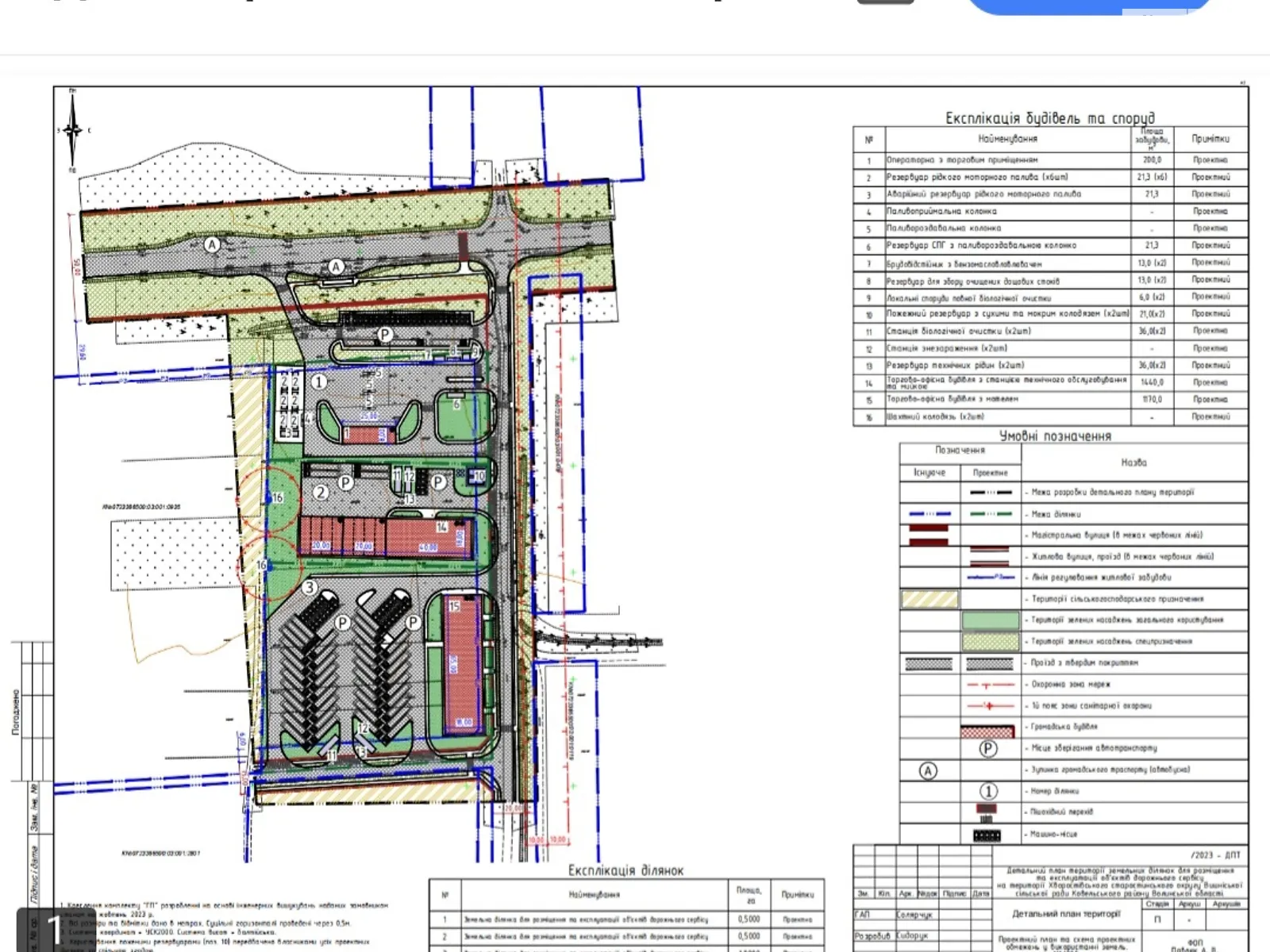The width and height of the screenshot is (1270, 952).
Task: Click the compass north arrow on the plan
Action: 72,129
